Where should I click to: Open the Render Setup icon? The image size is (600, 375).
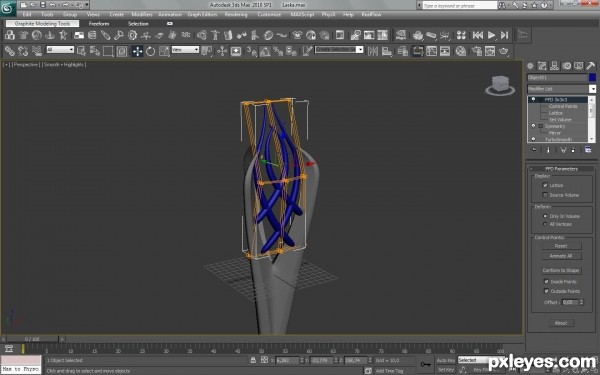click(x=476, y=51)
